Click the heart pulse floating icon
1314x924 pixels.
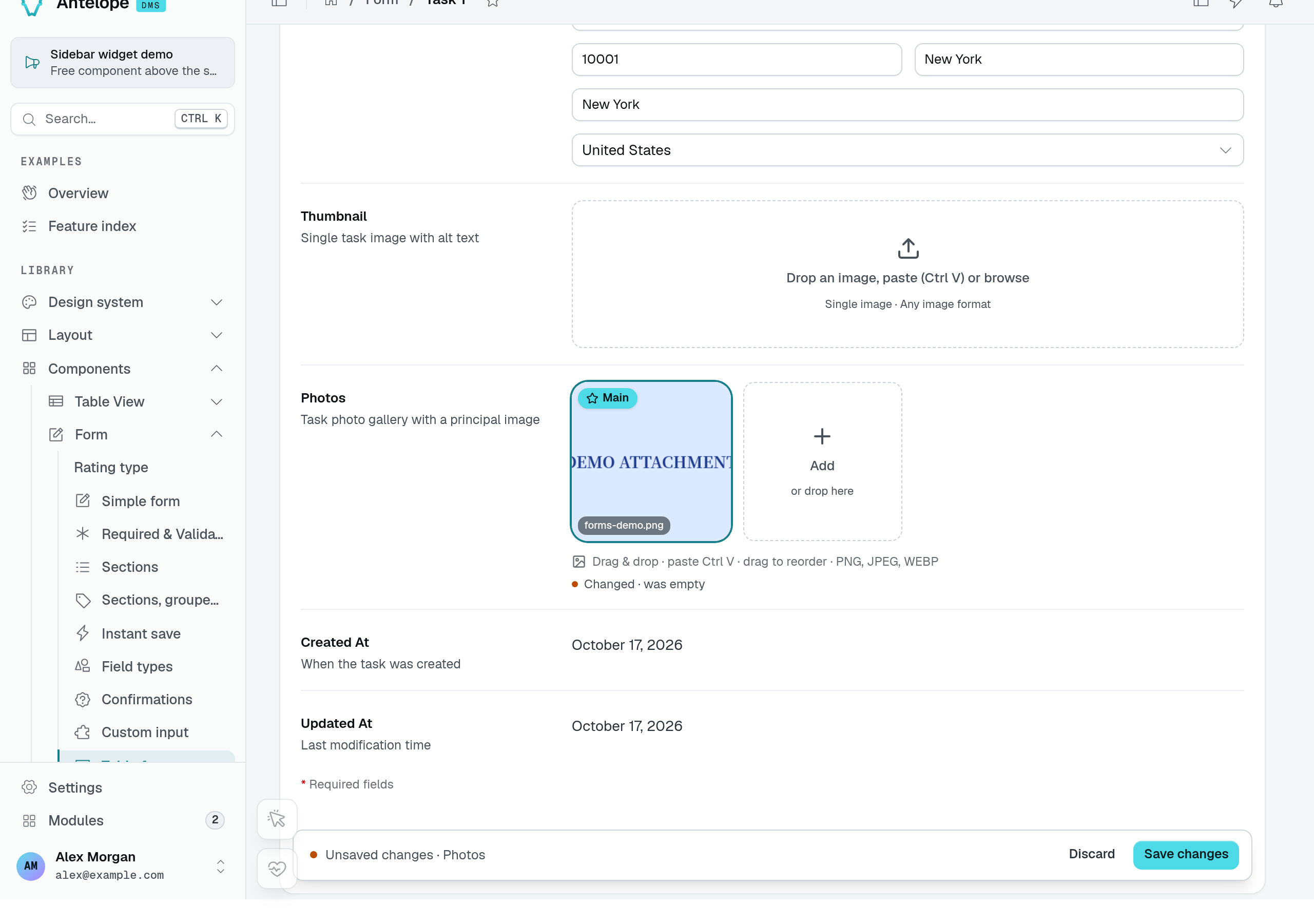pyautogui.click(x=277, y=869)
